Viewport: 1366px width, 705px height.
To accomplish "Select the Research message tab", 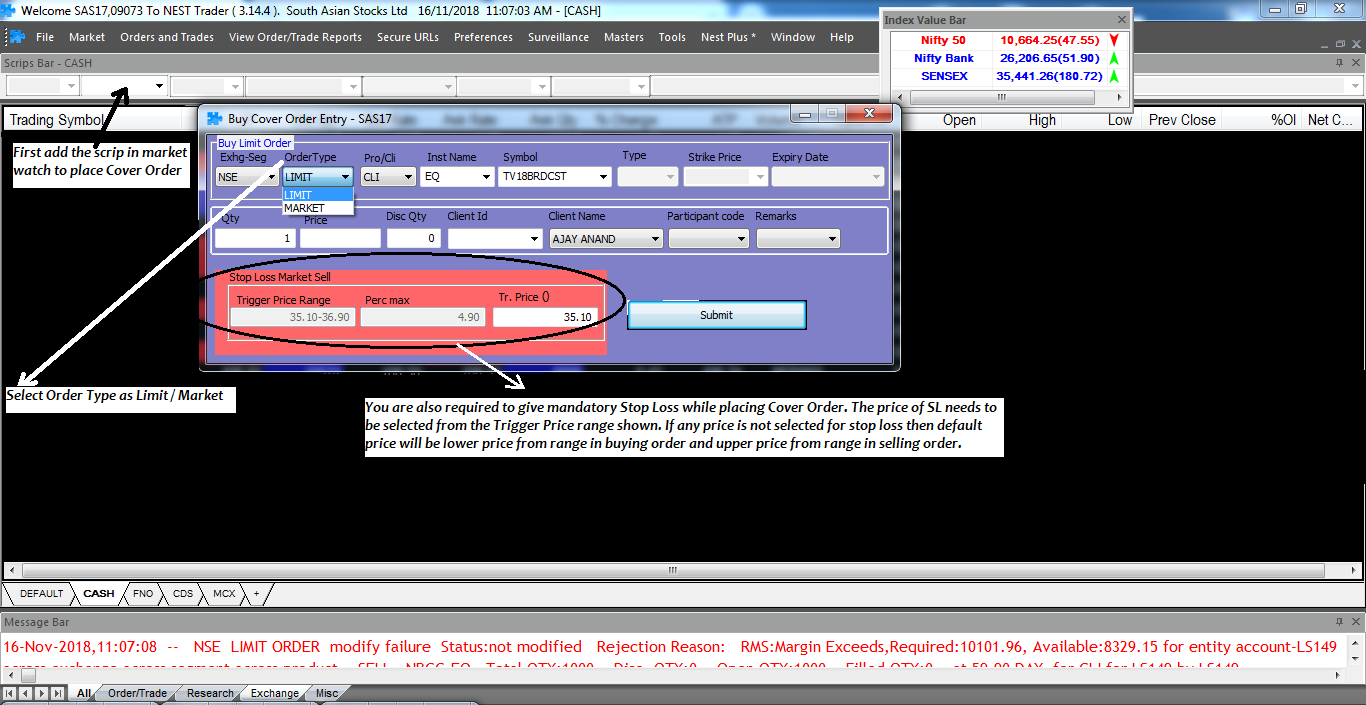I will pos(210,693).
